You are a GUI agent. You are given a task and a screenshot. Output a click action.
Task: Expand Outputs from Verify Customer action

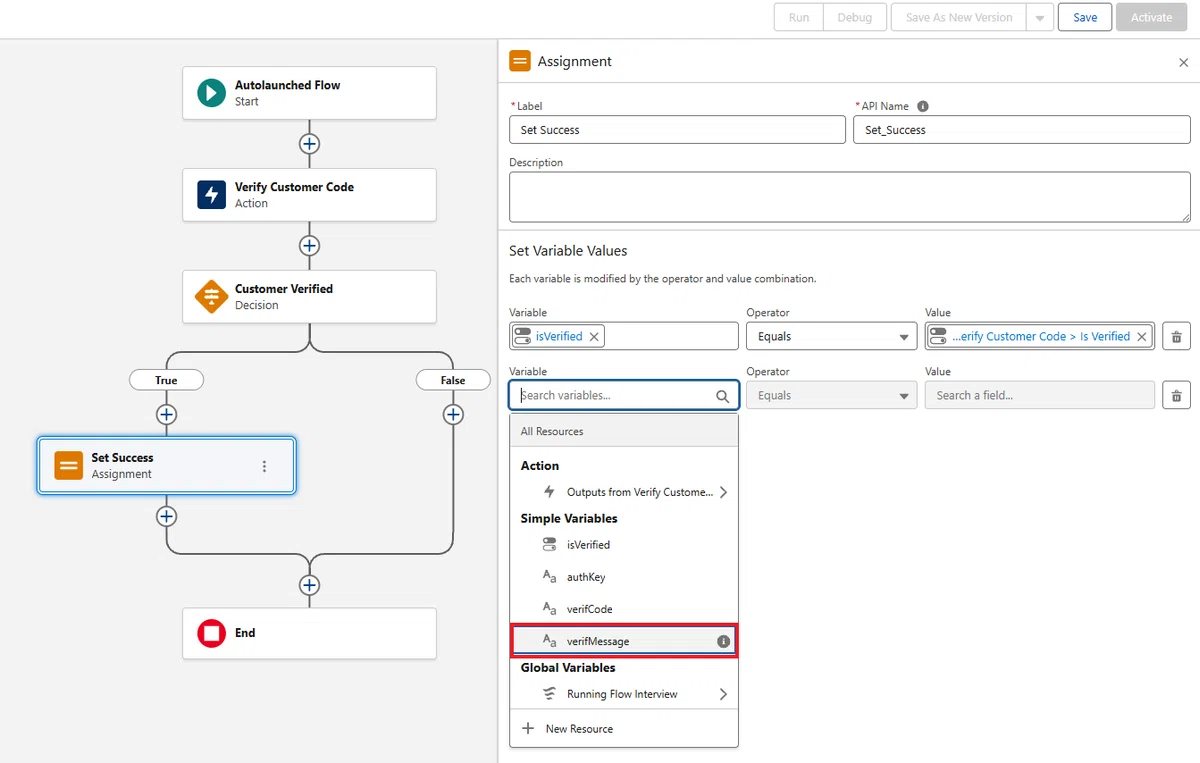pos(723,492)
